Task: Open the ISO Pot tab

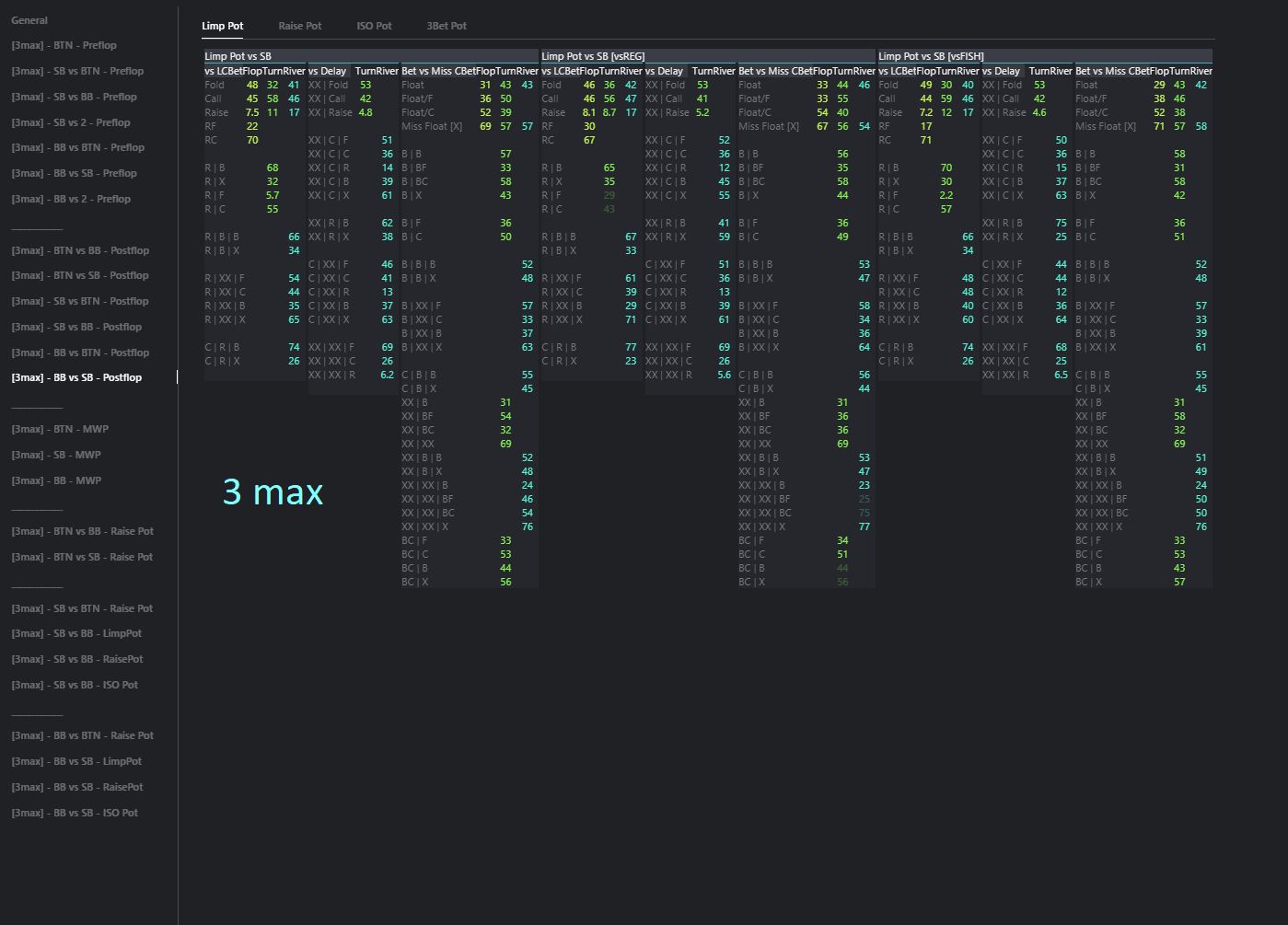Action: click(374, 26)
